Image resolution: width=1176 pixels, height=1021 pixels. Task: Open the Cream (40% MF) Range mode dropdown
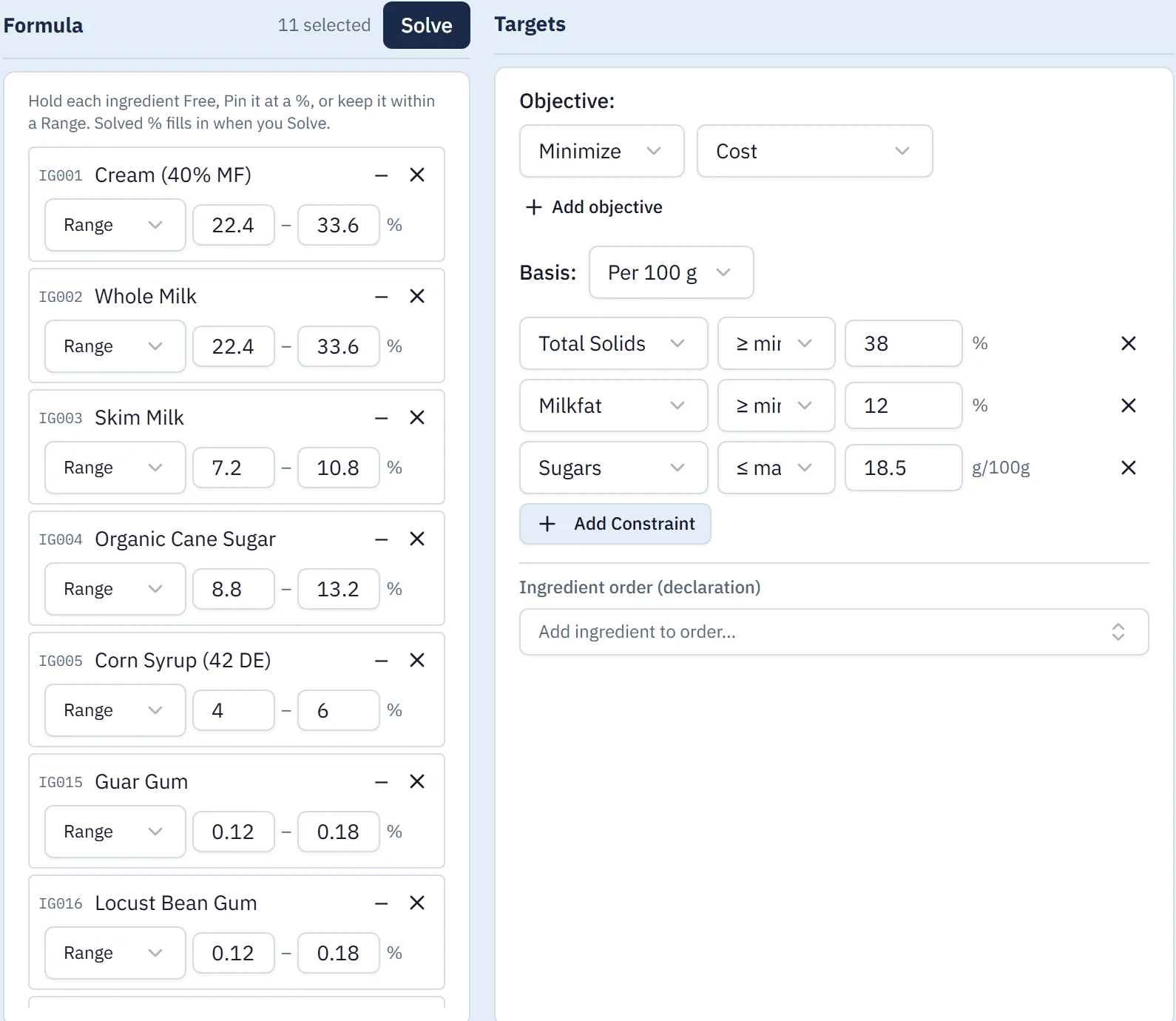[115, 225]
